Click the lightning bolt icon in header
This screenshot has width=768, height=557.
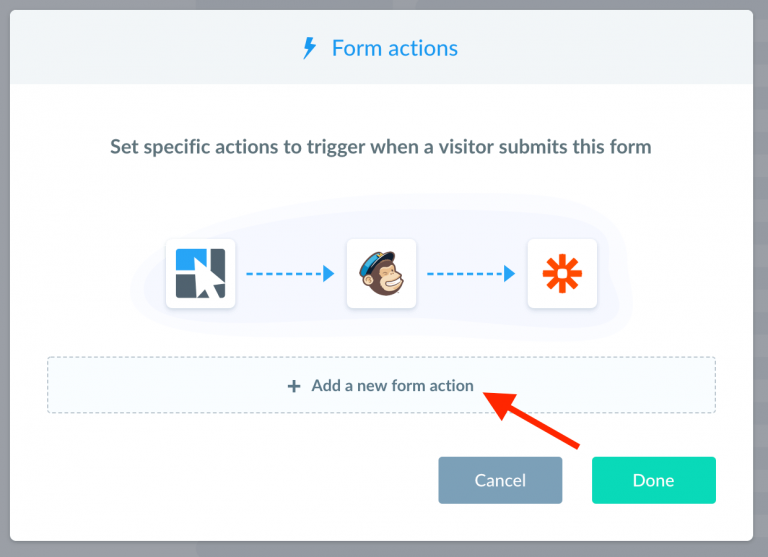click(x=309, y=48)
